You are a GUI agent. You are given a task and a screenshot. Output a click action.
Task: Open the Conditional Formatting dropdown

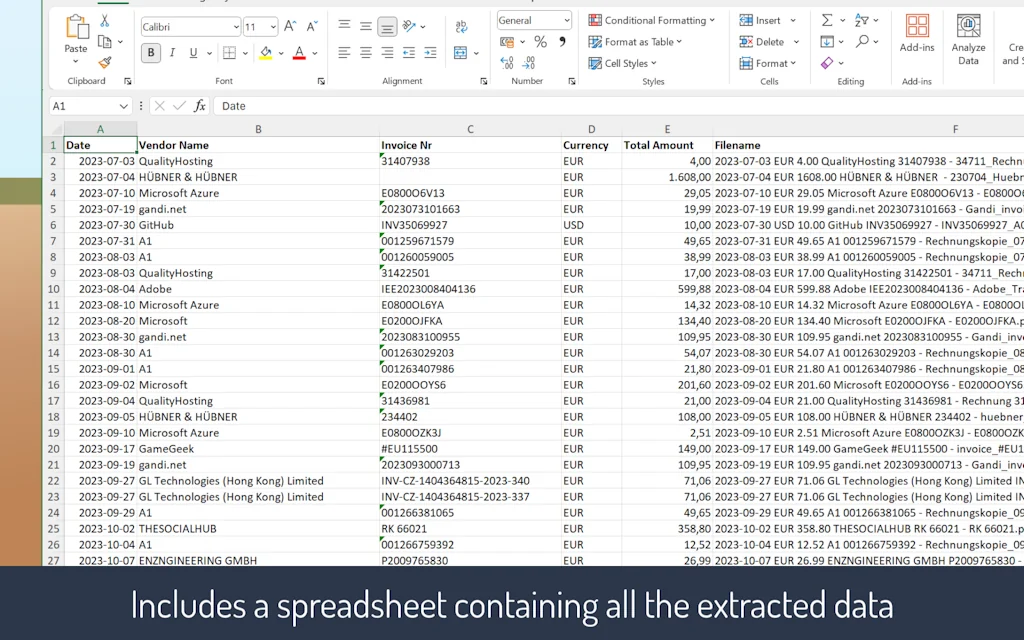(652, 19)
